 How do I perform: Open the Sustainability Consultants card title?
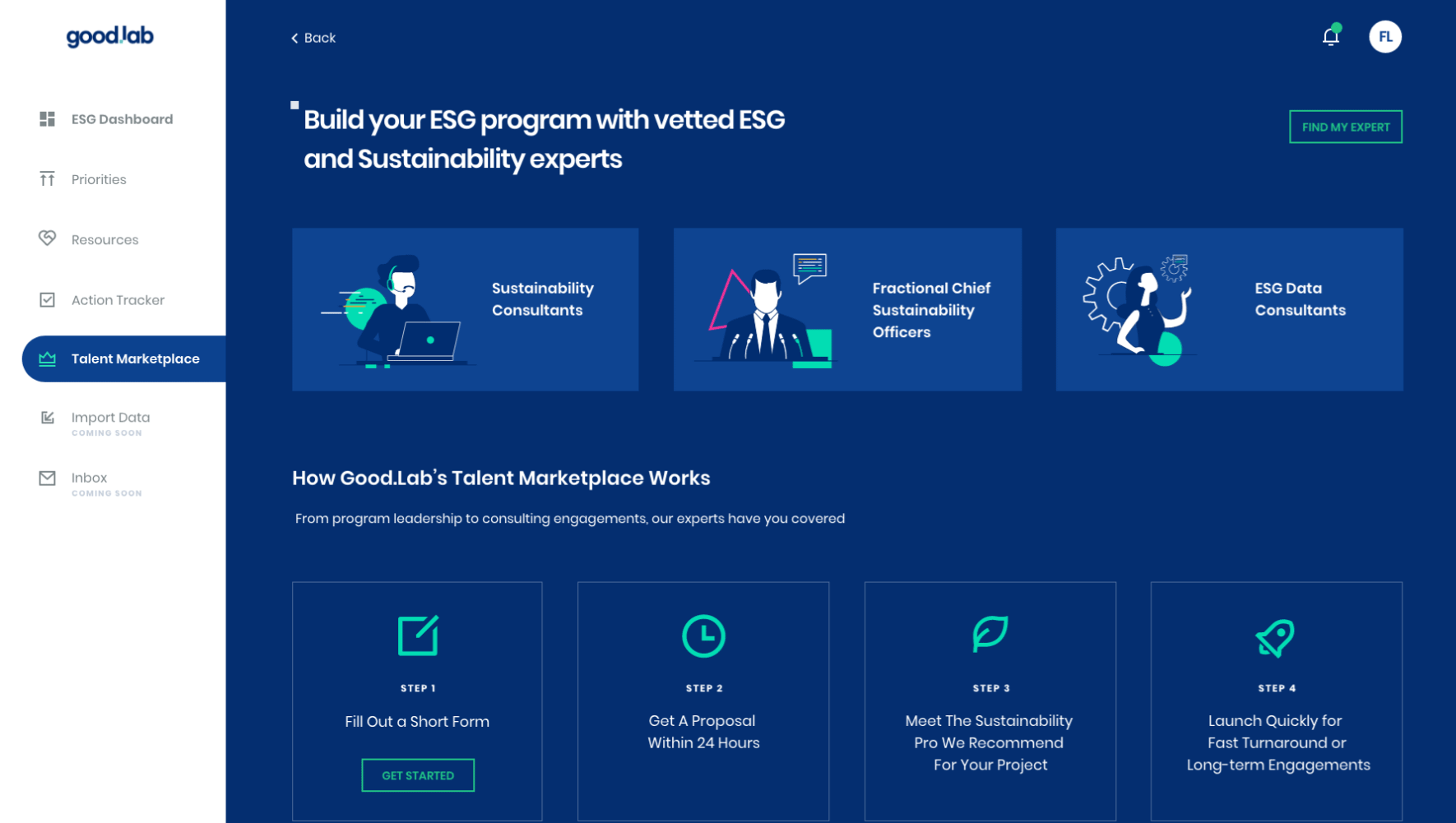pyautogui.click(x=543, y=299)
